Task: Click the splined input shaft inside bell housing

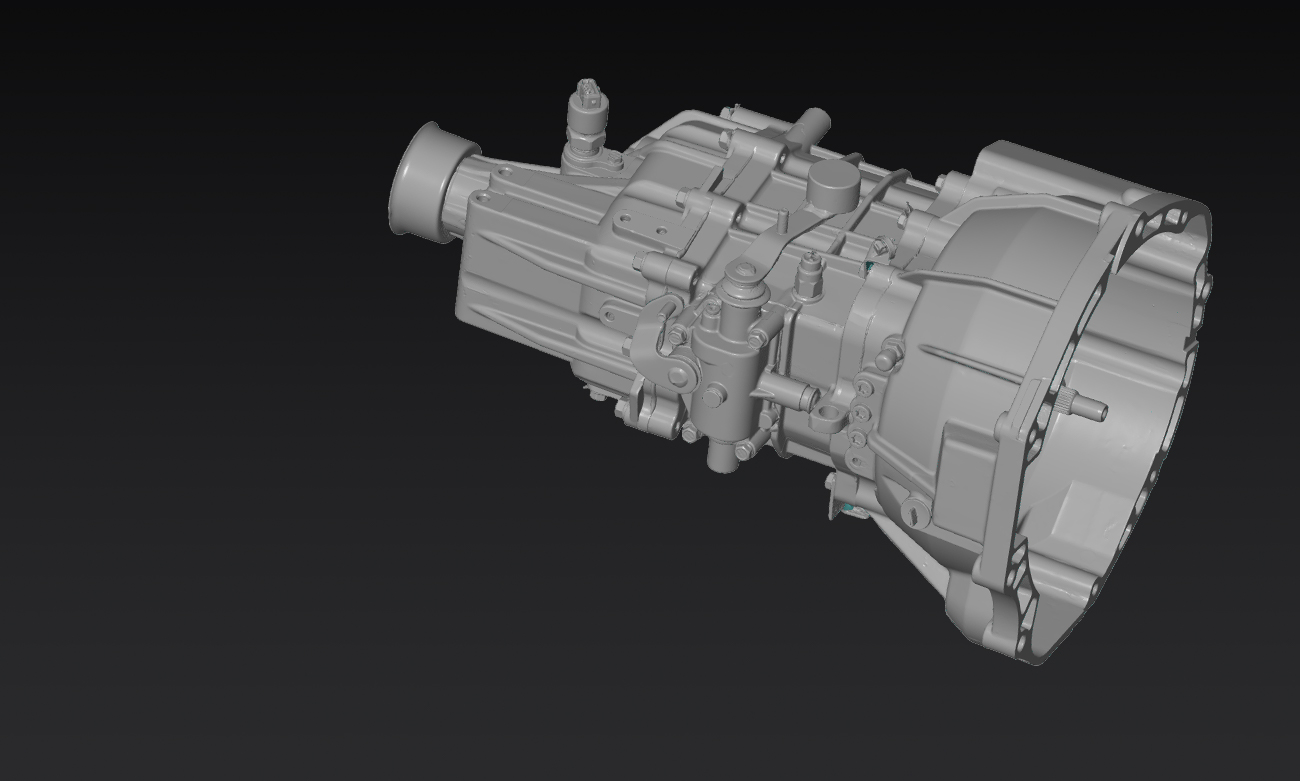Action: 1082,406
